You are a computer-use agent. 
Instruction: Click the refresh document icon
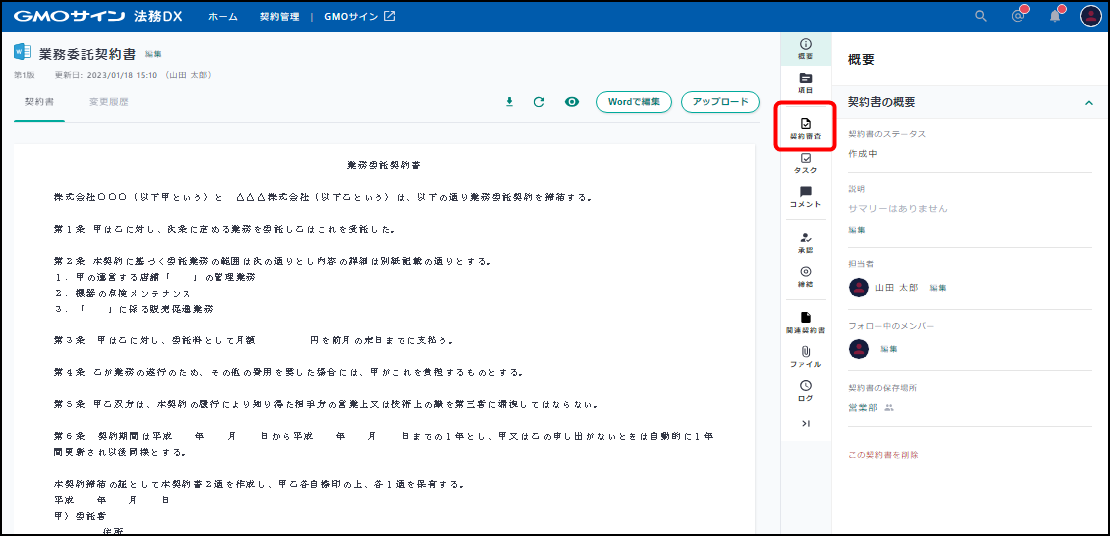[x=539, y=102]
